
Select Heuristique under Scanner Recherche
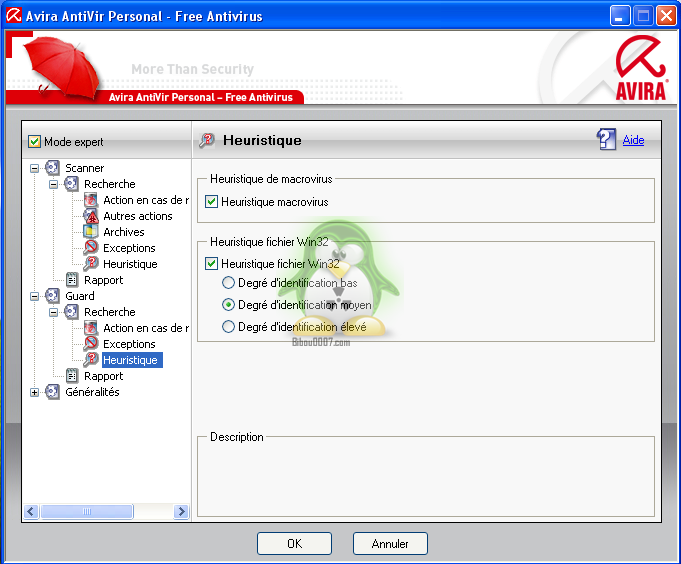(130, 264)
